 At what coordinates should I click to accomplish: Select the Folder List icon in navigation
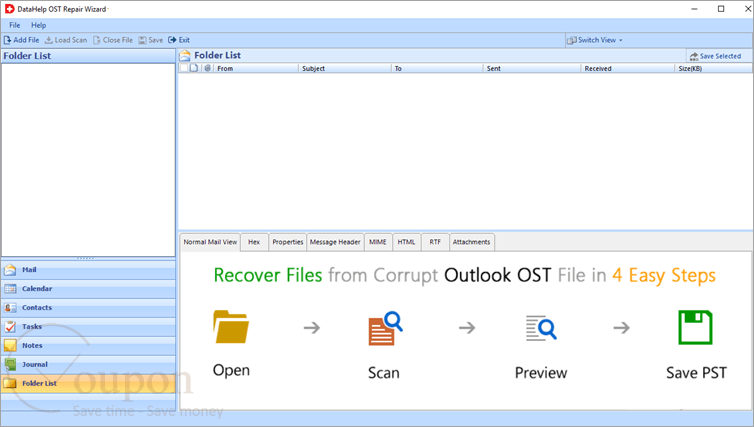[x=10, y=383]
